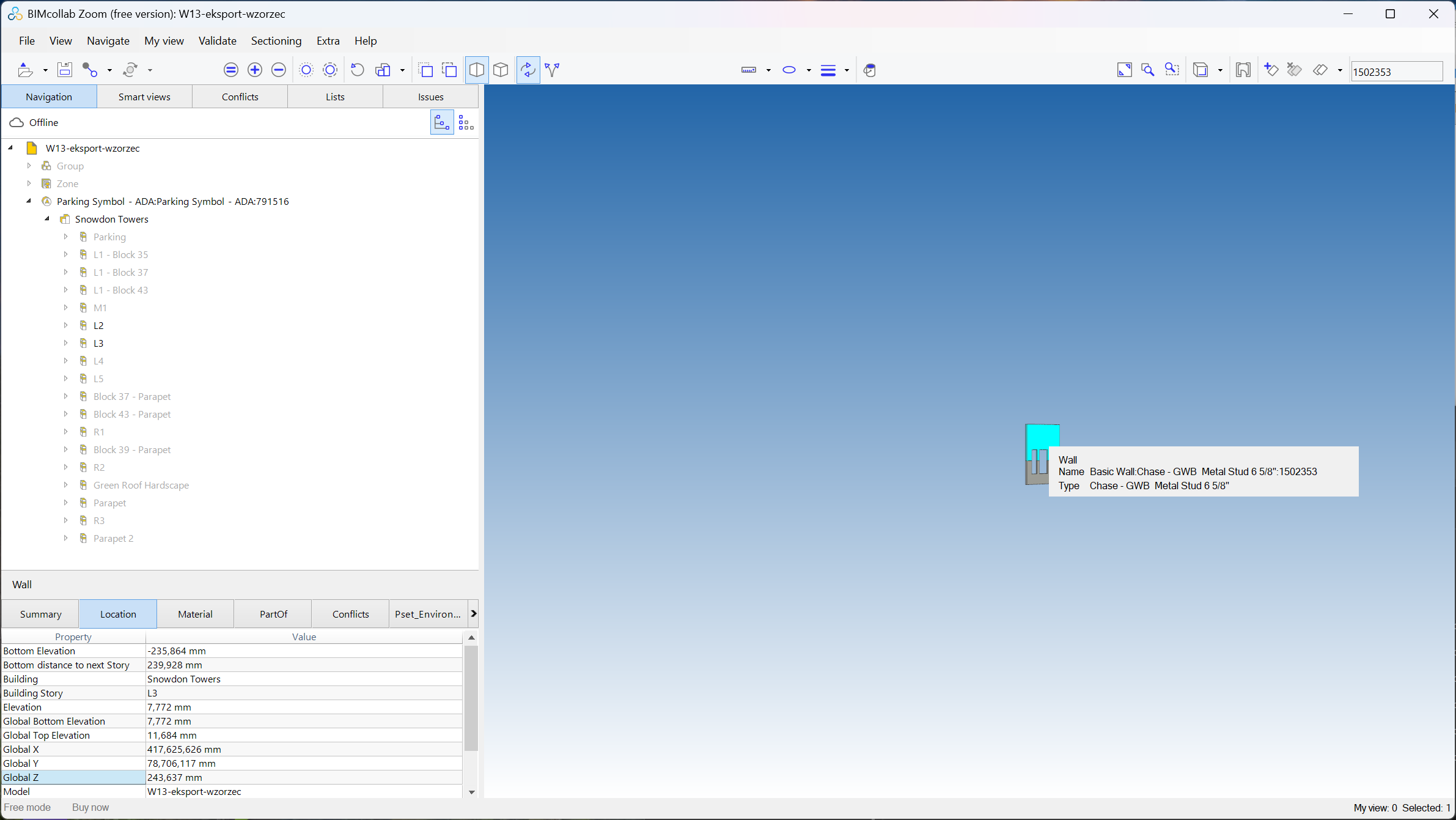Select the highlighted cyan wall in viewport
This screenshot has width=1456, height=820.
[1042, 438]
